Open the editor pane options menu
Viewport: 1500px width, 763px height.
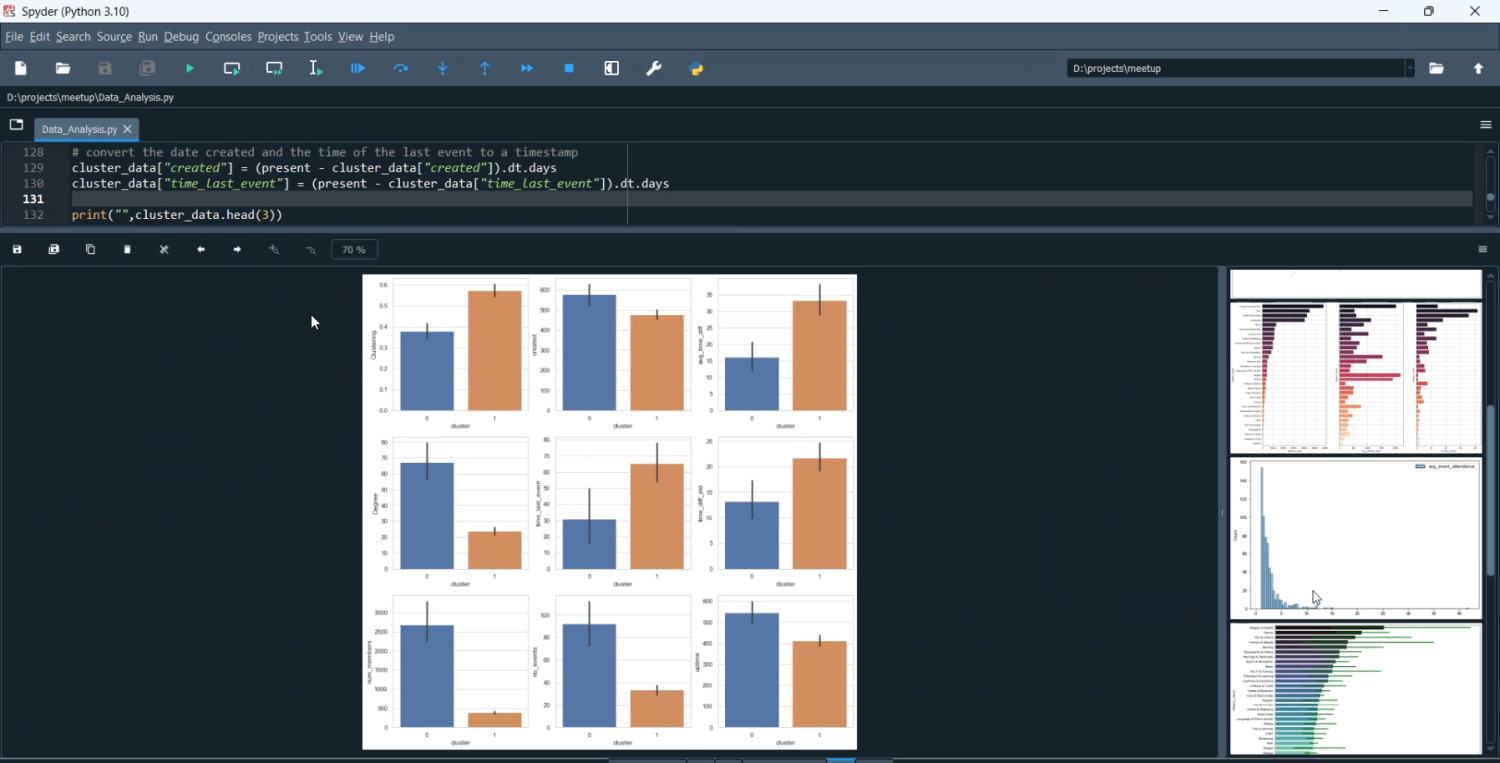point(1485,125)
